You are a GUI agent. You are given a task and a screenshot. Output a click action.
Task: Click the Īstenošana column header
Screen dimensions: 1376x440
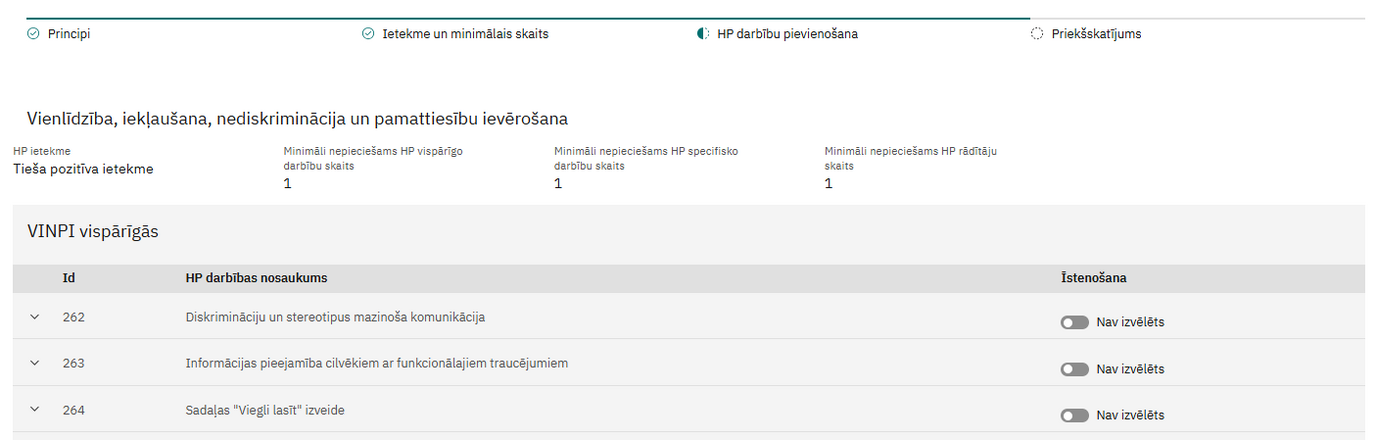pos(1094,278)
